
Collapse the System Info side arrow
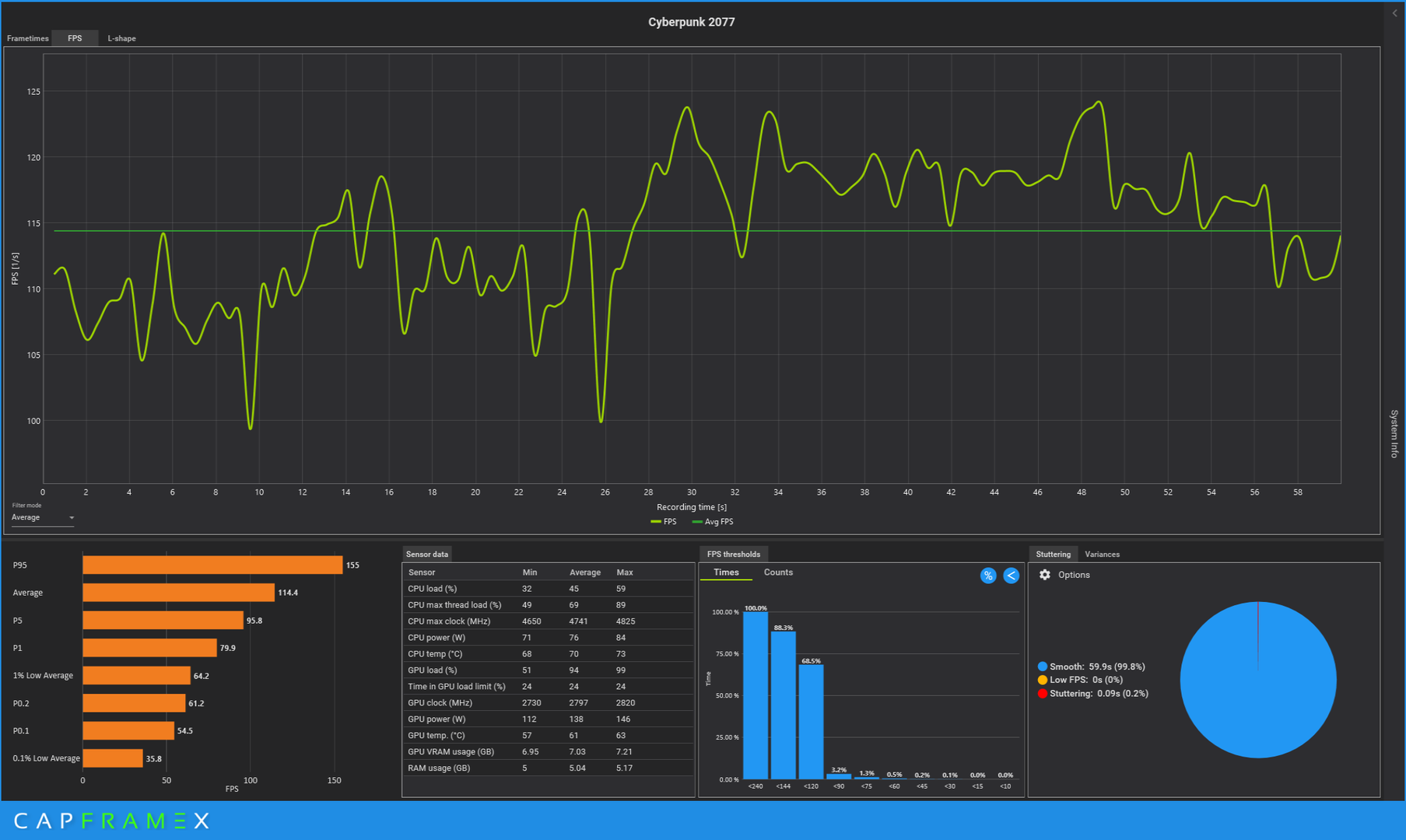(x=1394, y=13)
